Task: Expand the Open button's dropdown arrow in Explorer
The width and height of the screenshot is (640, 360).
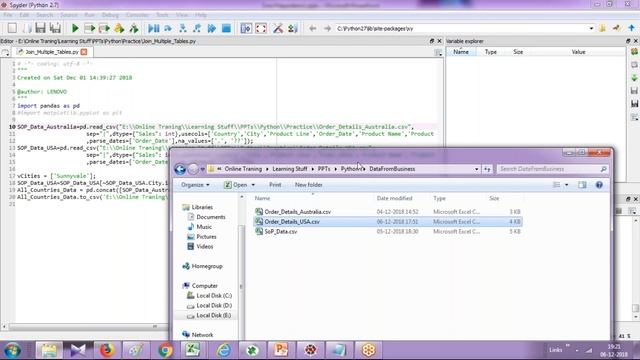Action: coord(253,185)
